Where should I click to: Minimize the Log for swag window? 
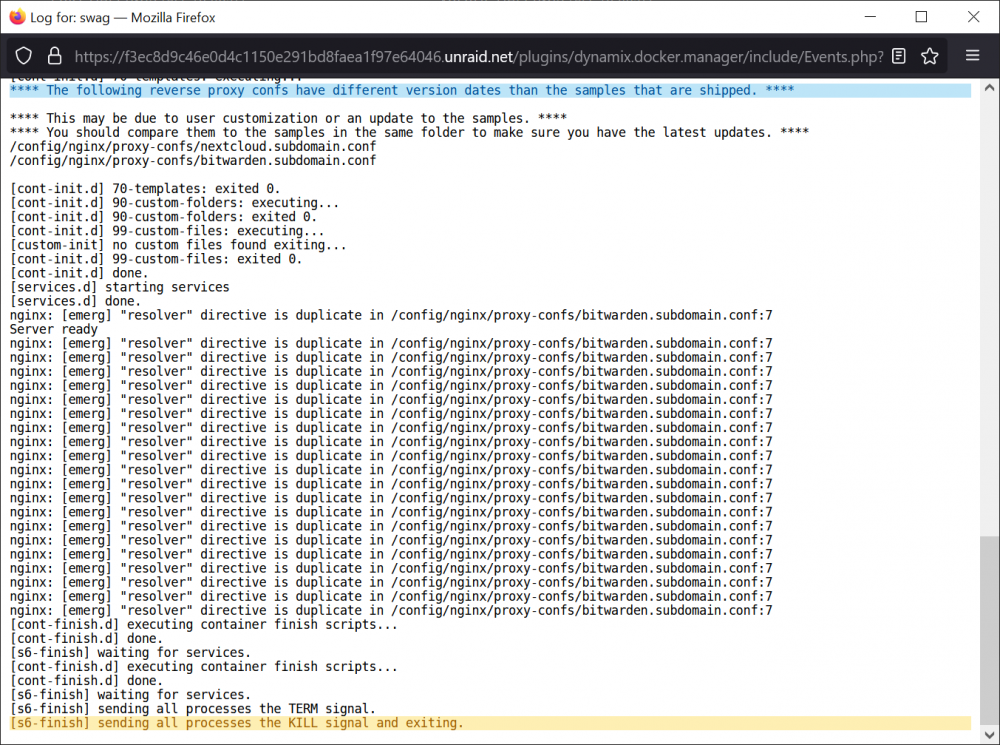[871, 17]
